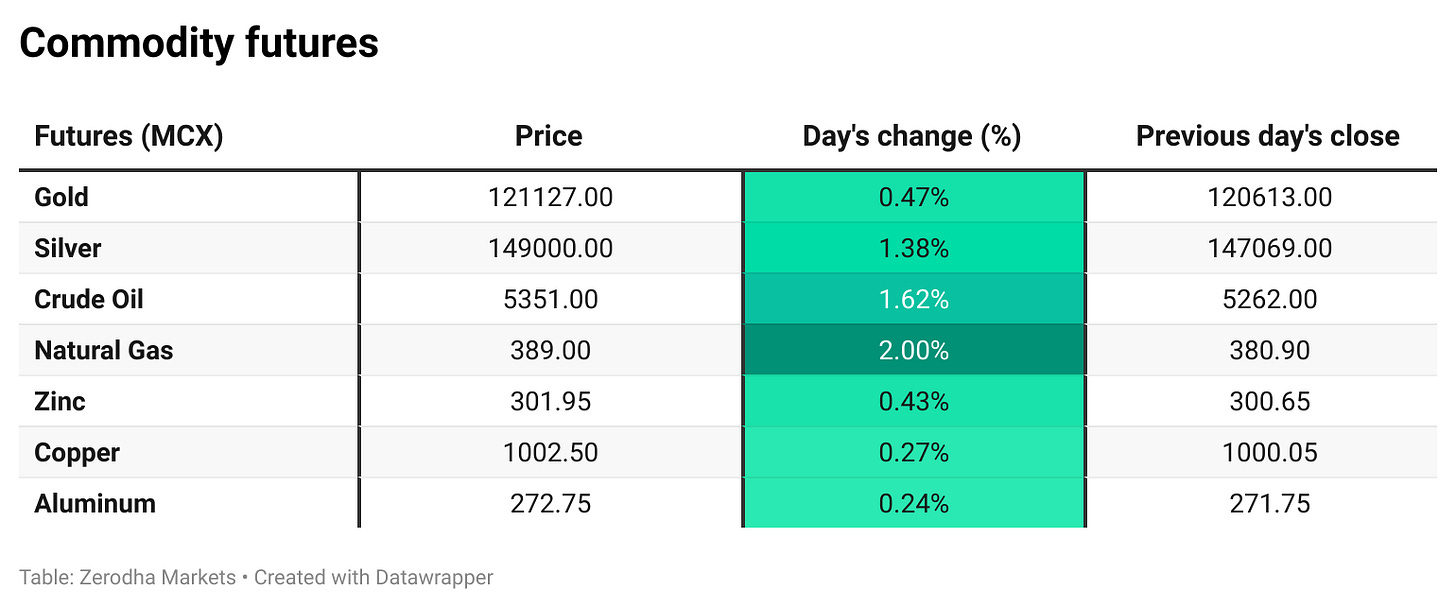Select the Natural Gas row label
The height and width of the screenshot is (609, 1456).
click(104, 350)
